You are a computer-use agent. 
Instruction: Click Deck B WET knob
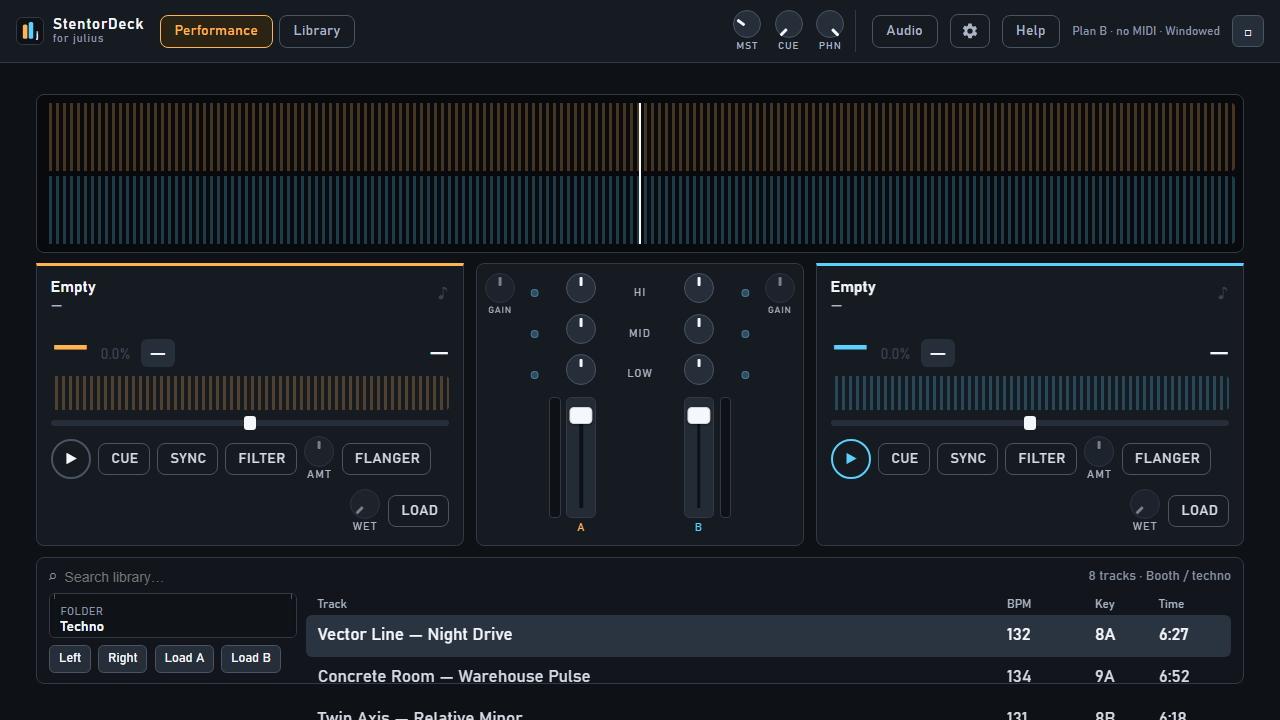click(x=1145, y=504)
